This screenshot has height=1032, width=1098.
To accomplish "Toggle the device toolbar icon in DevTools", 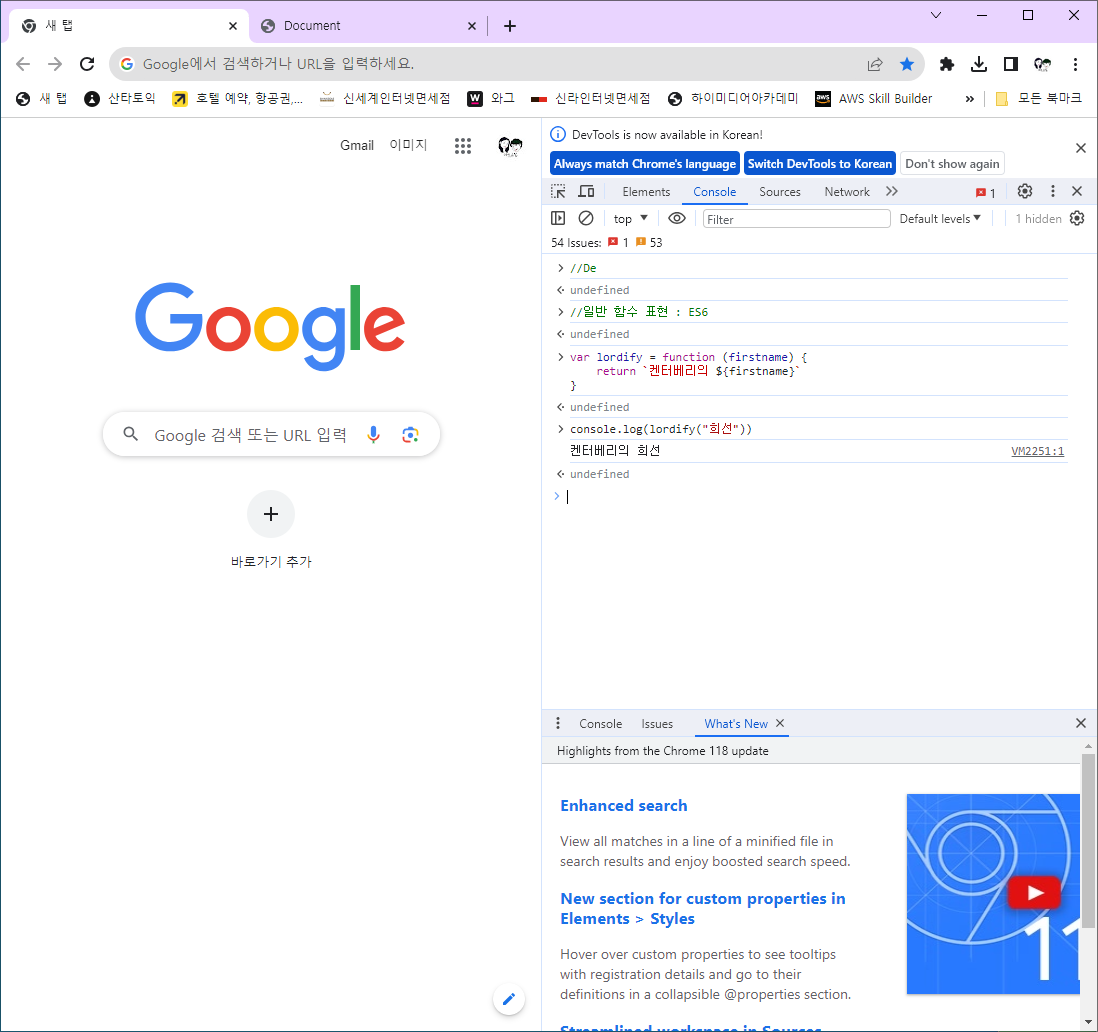I will (x=586, y=192).
